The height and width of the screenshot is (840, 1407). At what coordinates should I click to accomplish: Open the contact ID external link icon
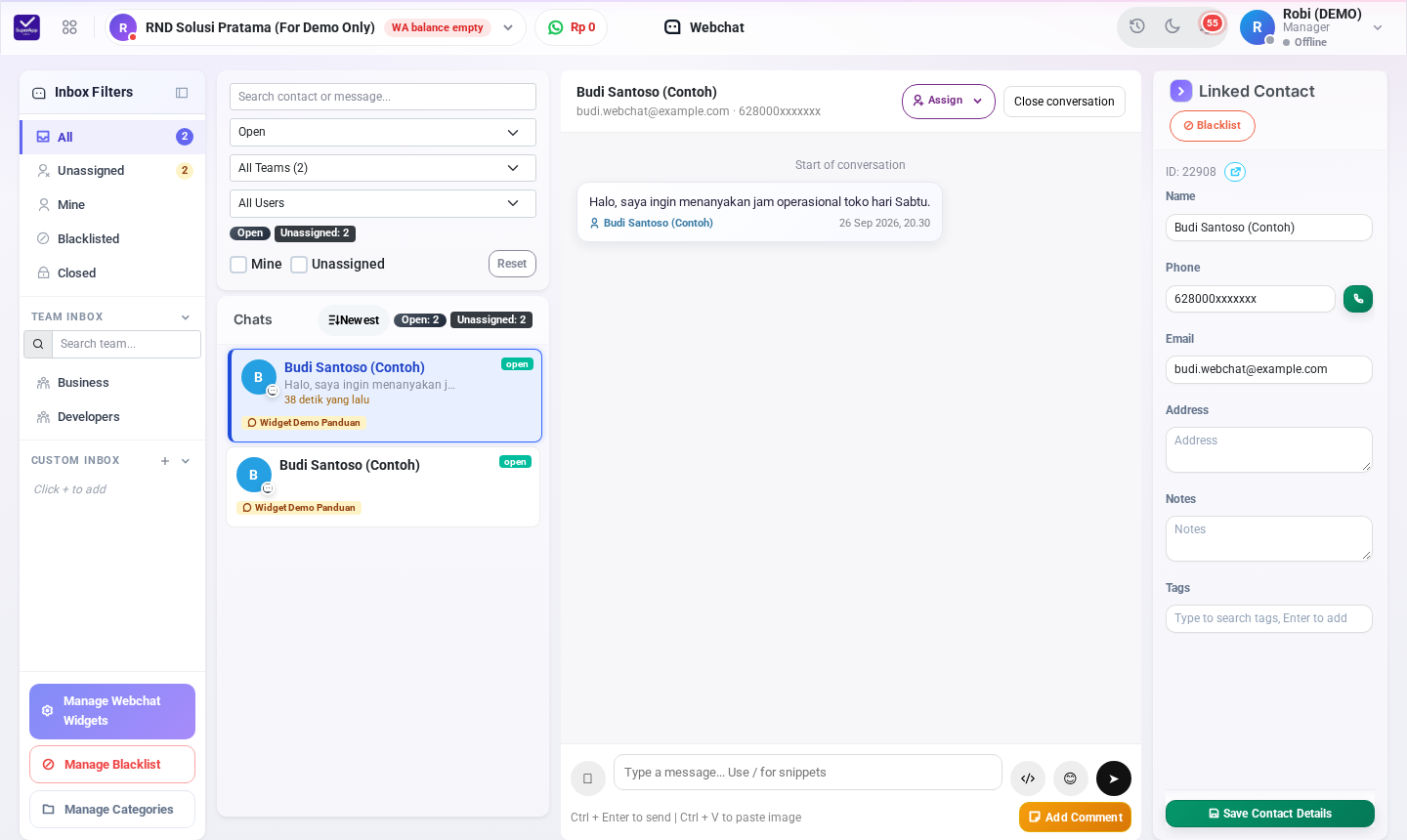(1235, 172)
